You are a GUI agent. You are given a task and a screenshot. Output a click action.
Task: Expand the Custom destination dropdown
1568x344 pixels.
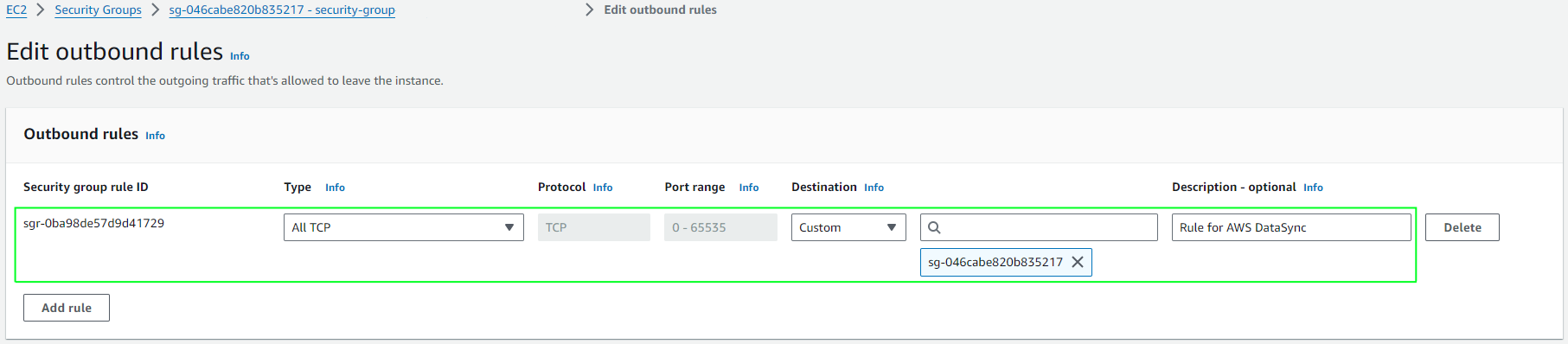(x=848, y=227)
